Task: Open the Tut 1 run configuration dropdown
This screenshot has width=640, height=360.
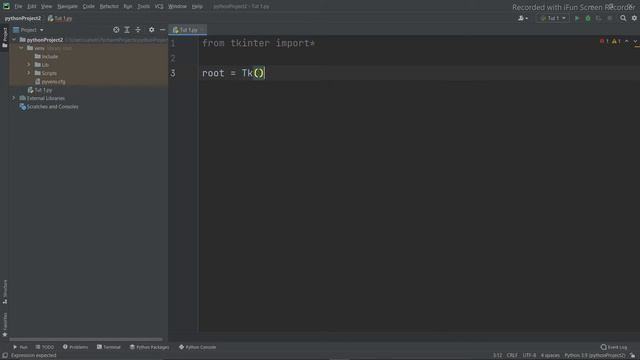Action: click(553, 18)
